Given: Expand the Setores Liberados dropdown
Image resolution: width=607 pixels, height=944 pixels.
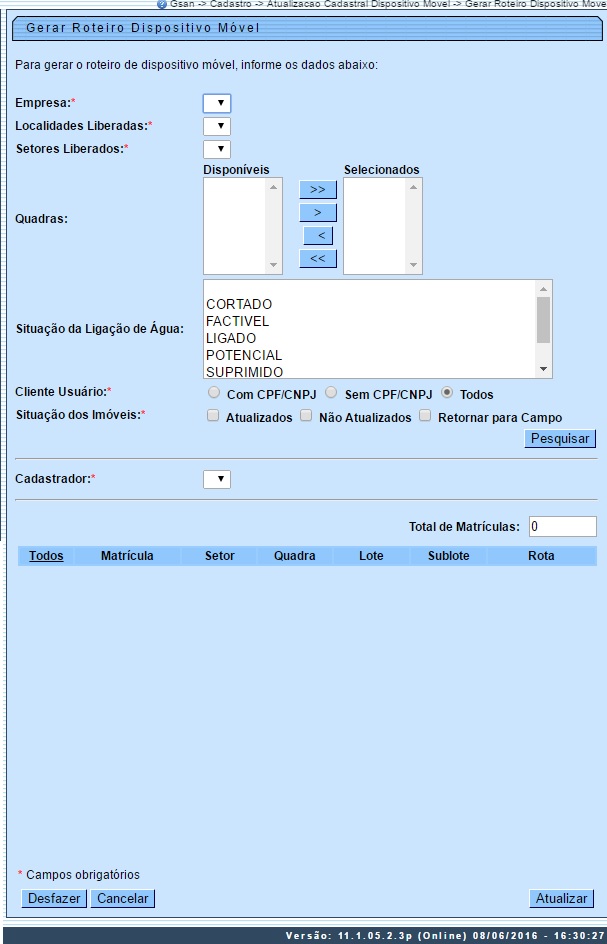Looking at the screenshot, I should 217,149.
